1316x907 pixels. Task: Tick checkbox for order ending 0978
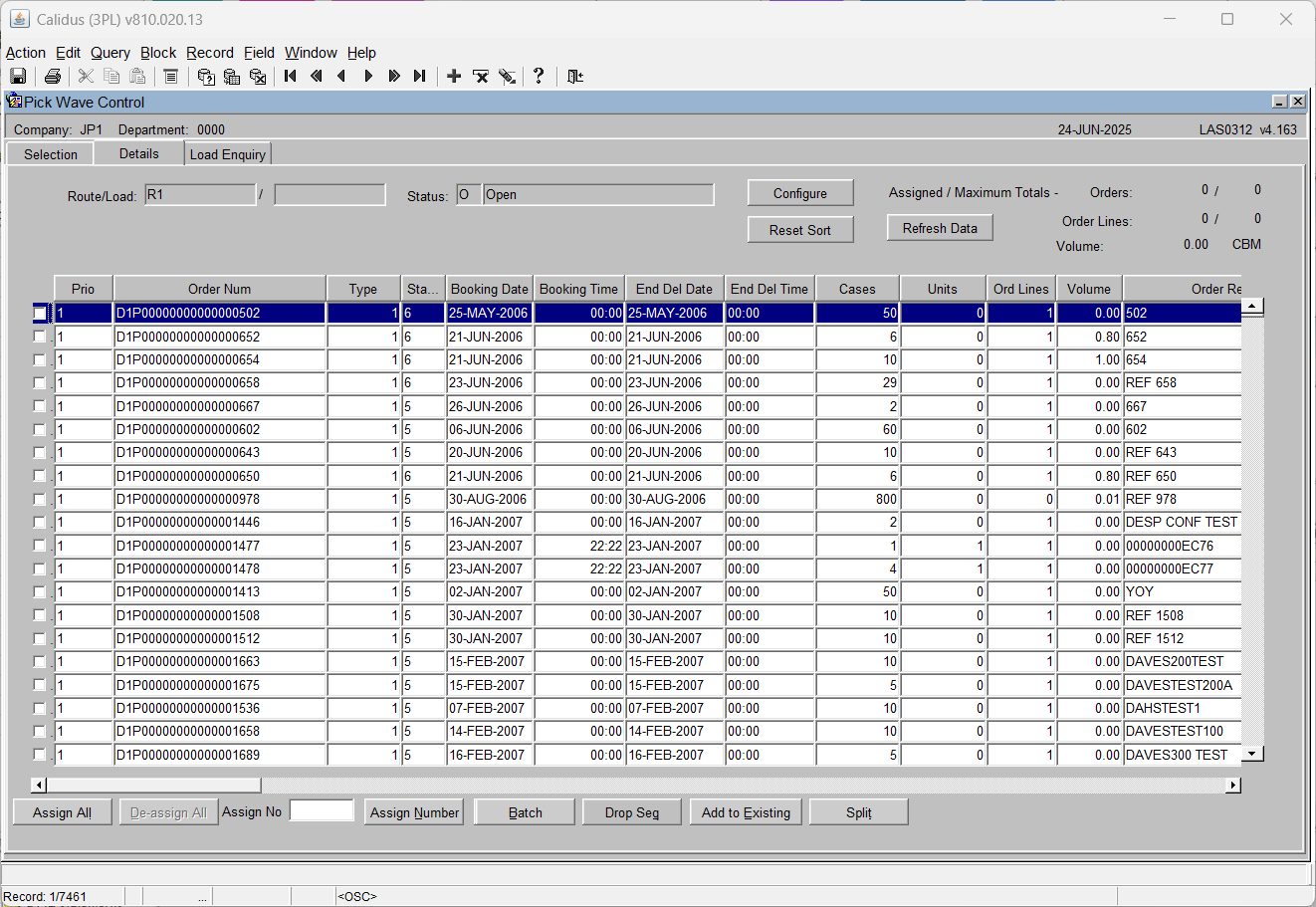coord(40,499)
